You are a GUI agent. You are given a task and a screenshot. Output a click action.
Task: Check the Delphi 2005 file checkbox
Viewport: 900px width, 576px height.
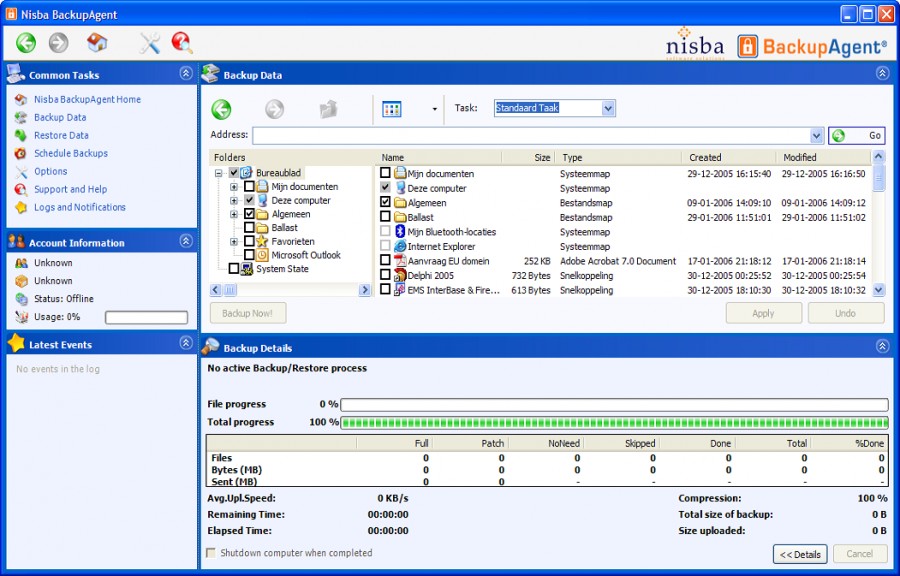385,275
